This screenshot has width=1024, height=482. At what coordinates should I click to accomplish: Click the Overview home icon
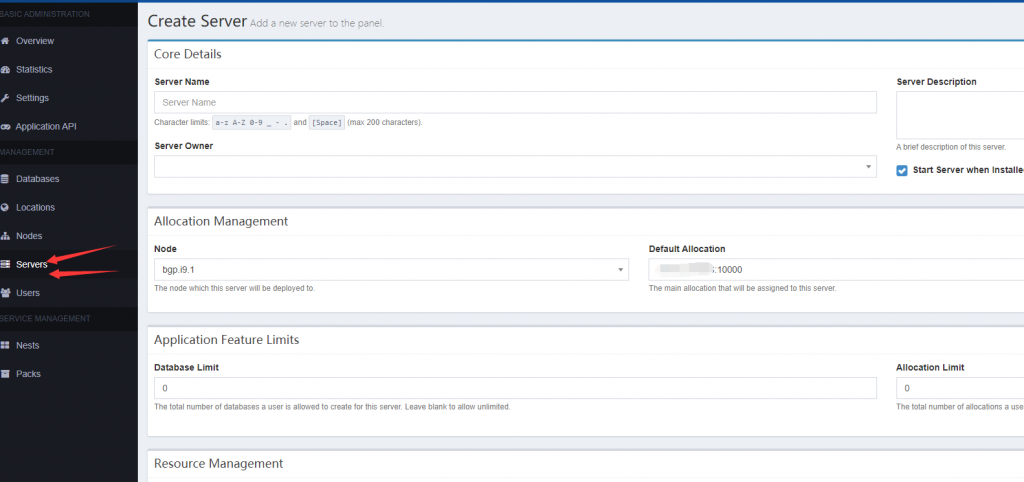coord(6,41)
